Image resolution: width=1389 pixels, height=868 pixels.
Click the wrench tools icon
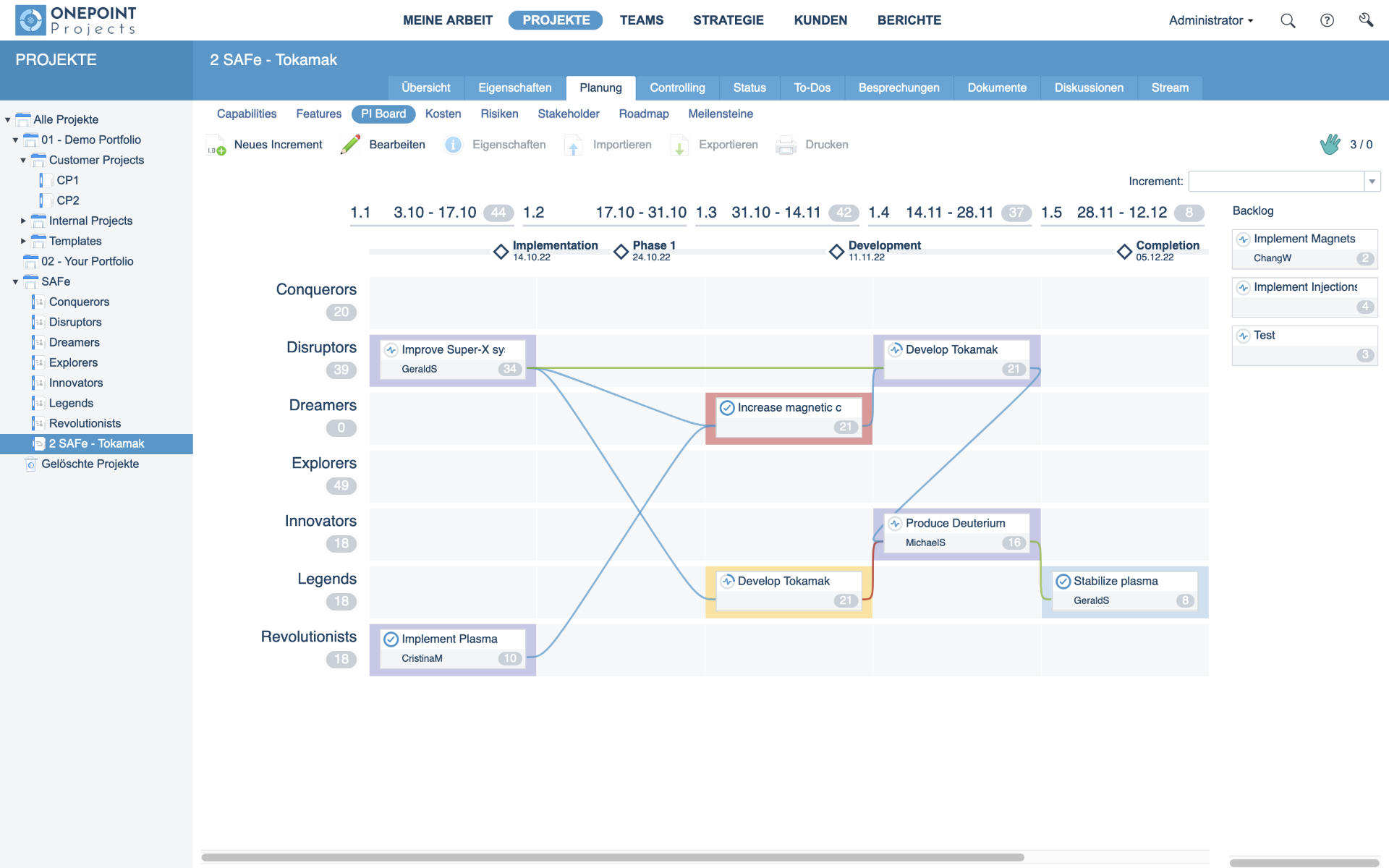(1367, 20)
